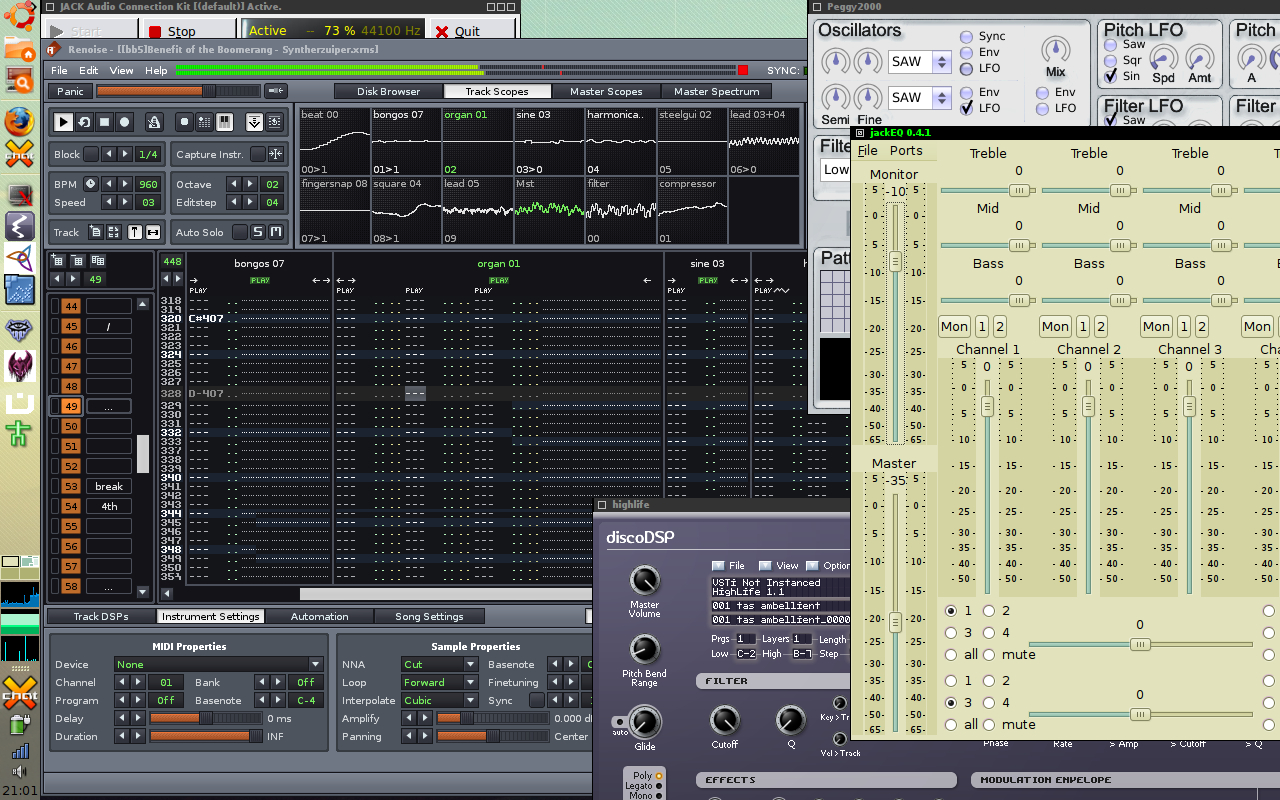The image size is (1280, 800).
Task: Activate the record circle icon in the transport
Action: coord(124,123)
